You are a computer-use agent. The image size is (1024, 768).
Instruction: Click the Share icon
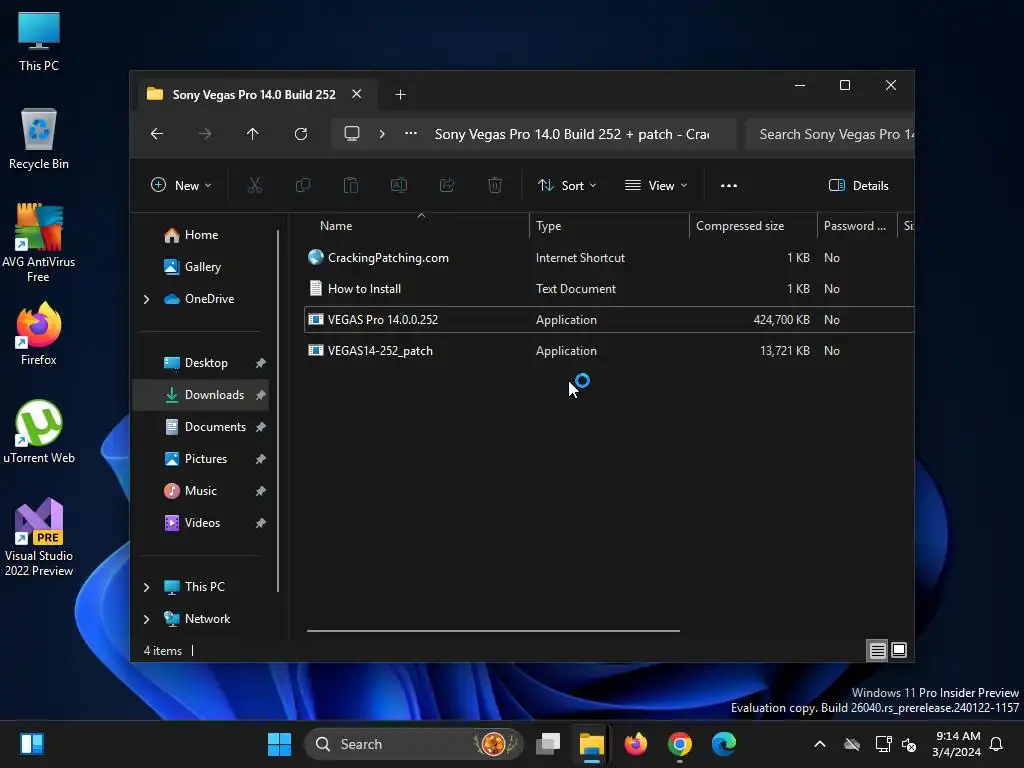point(447,185)
